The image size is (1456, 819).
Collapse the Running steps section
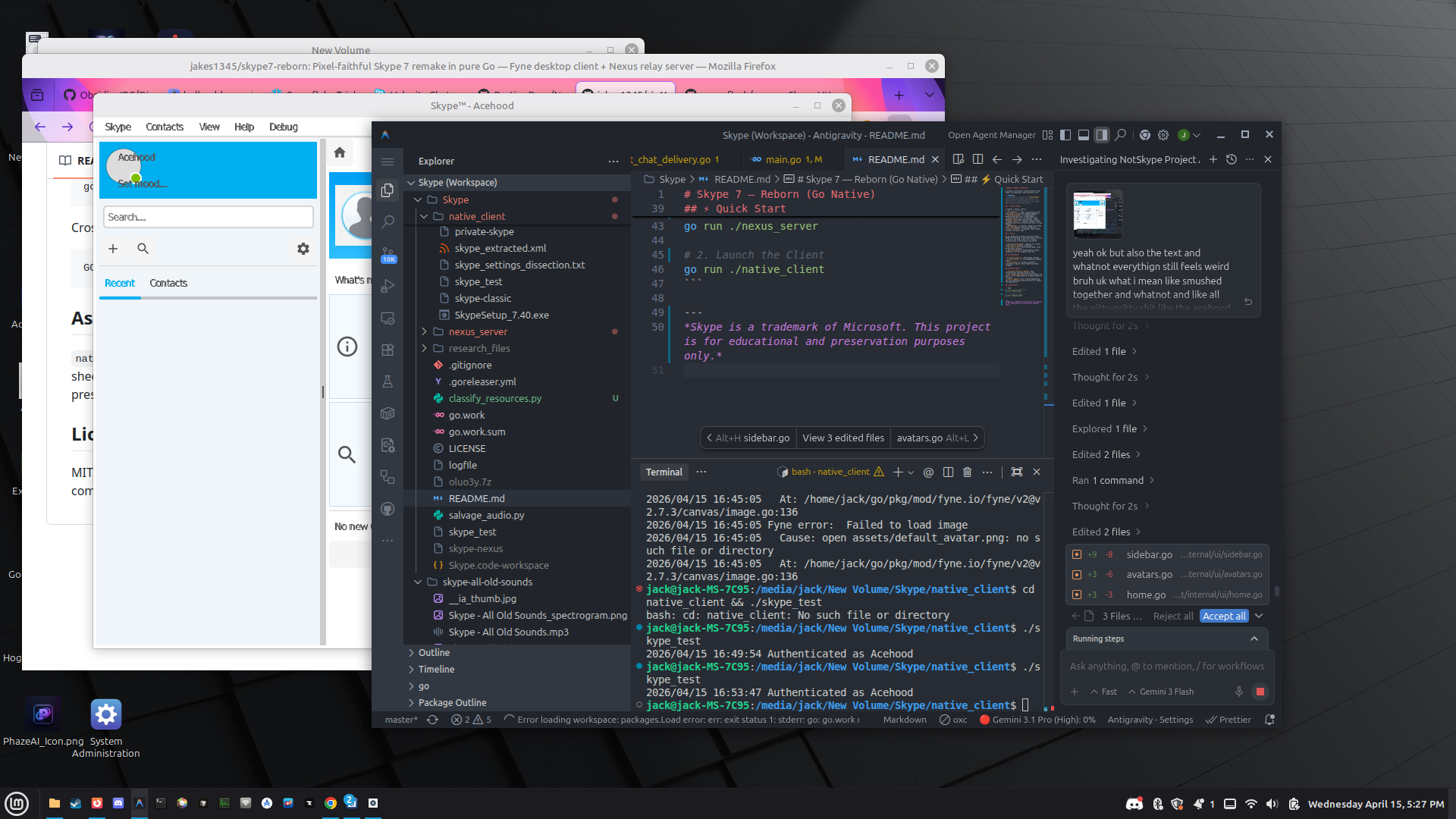point(1254,639)
